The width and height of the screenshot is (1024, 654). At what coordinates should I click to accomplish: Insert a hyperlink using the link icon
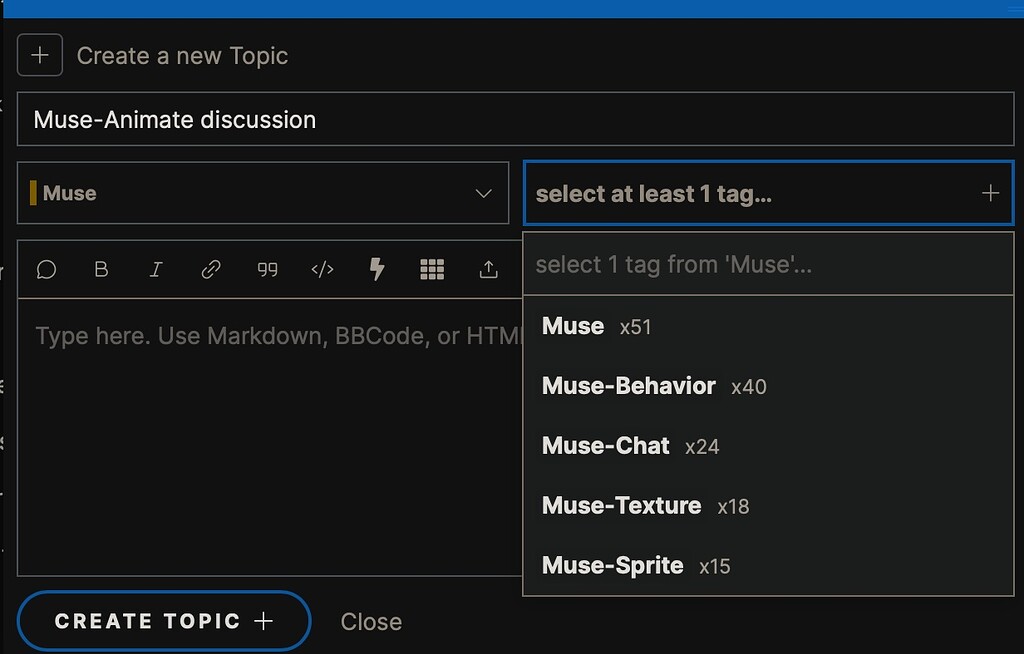tap(211, 269)
